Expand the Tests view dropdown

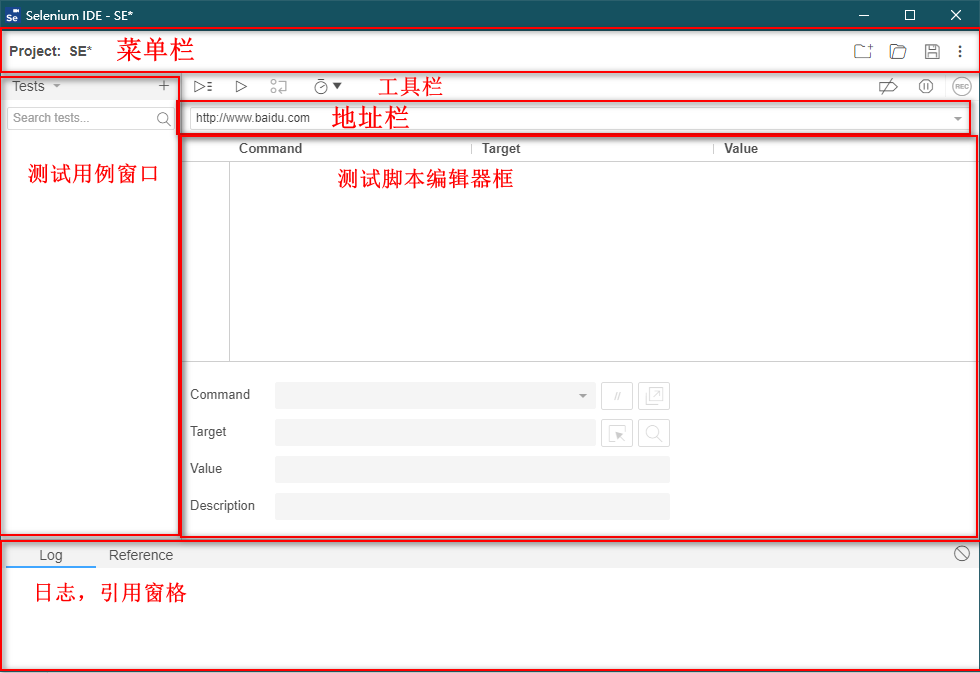[36, 86]
